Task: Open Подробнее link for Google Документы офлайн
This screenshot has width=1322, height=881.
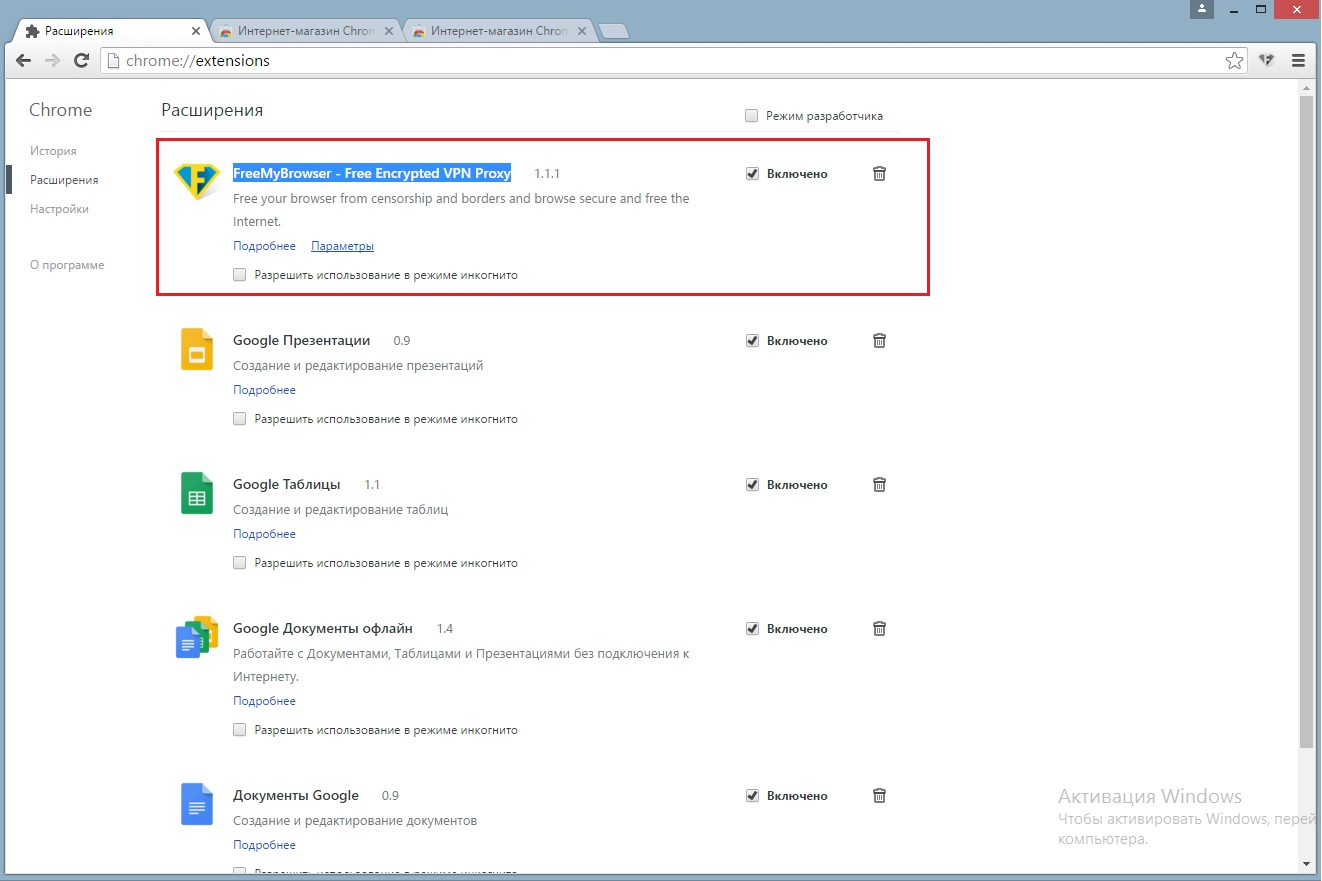Action: pos(264,701)
